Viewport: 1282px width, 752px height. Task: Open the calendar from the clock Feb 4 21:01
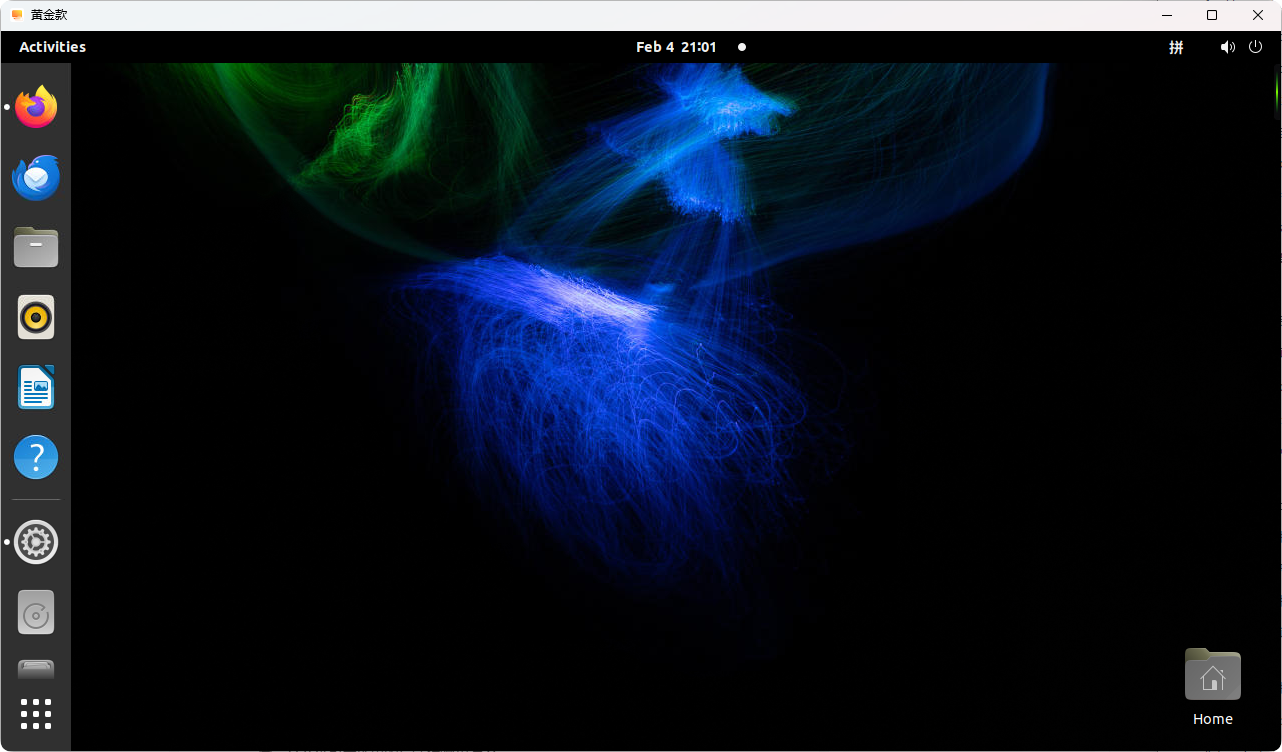[676, 47]
